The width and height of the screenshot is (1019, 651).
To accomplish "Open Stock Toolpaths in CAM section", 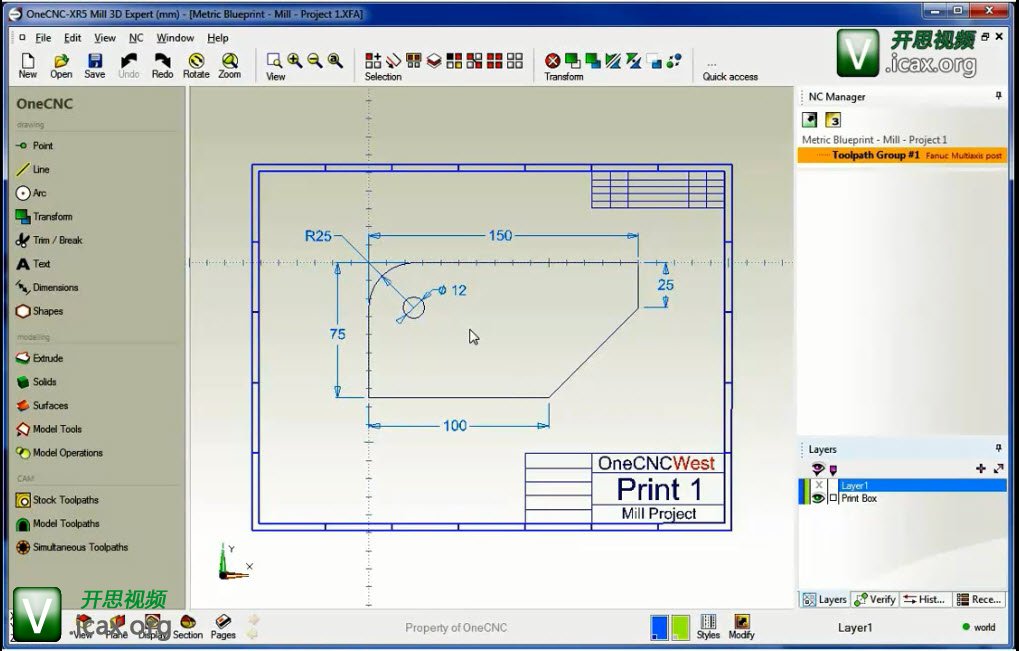I will tap(57, 500).
